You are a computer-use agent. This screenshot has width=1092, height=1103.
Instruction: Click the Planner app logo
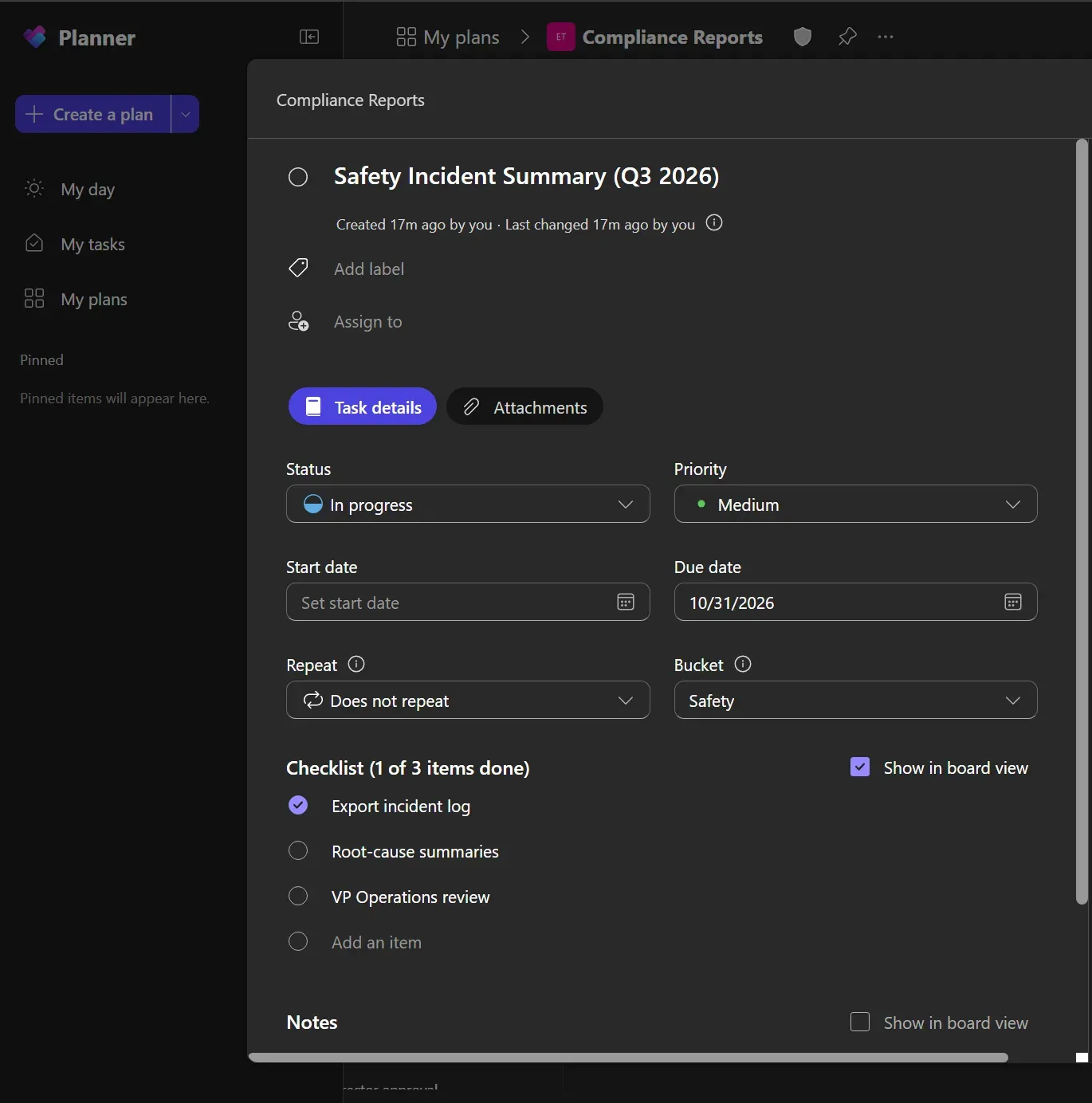[x=35, y=37]
